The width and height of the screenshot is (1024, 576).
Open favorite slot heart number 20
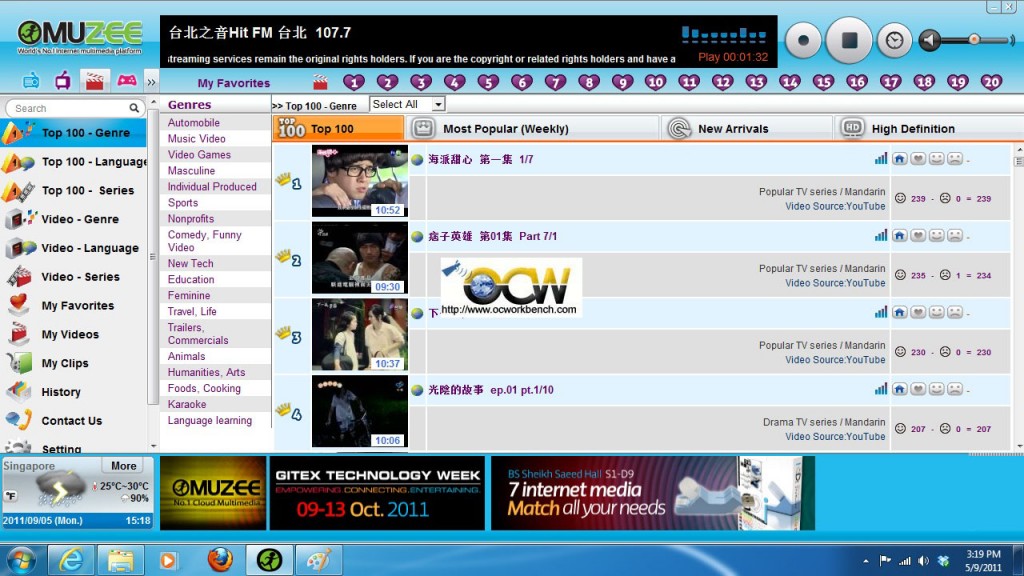991,82
